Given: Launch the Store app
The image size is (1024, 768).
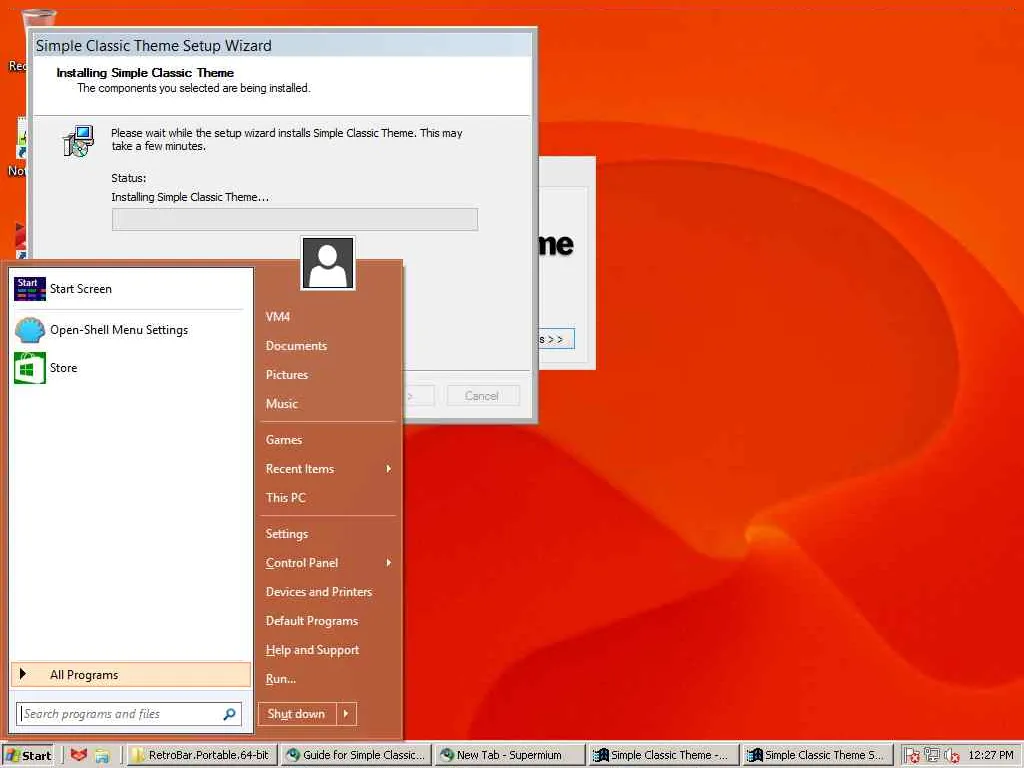Looking at the screenshot, I should point(131,368).
